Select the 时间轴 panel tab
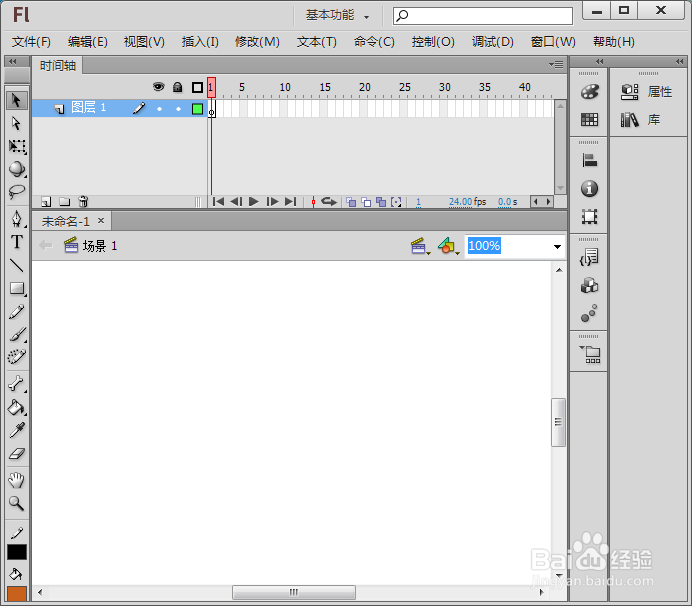The width and height of the screenshot is (692, 606). [58, 66]
